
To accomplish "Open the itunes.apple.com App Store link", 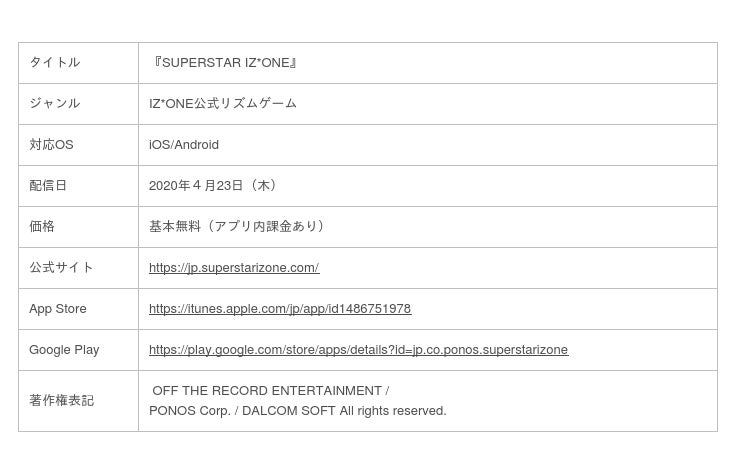I will 280,309.
